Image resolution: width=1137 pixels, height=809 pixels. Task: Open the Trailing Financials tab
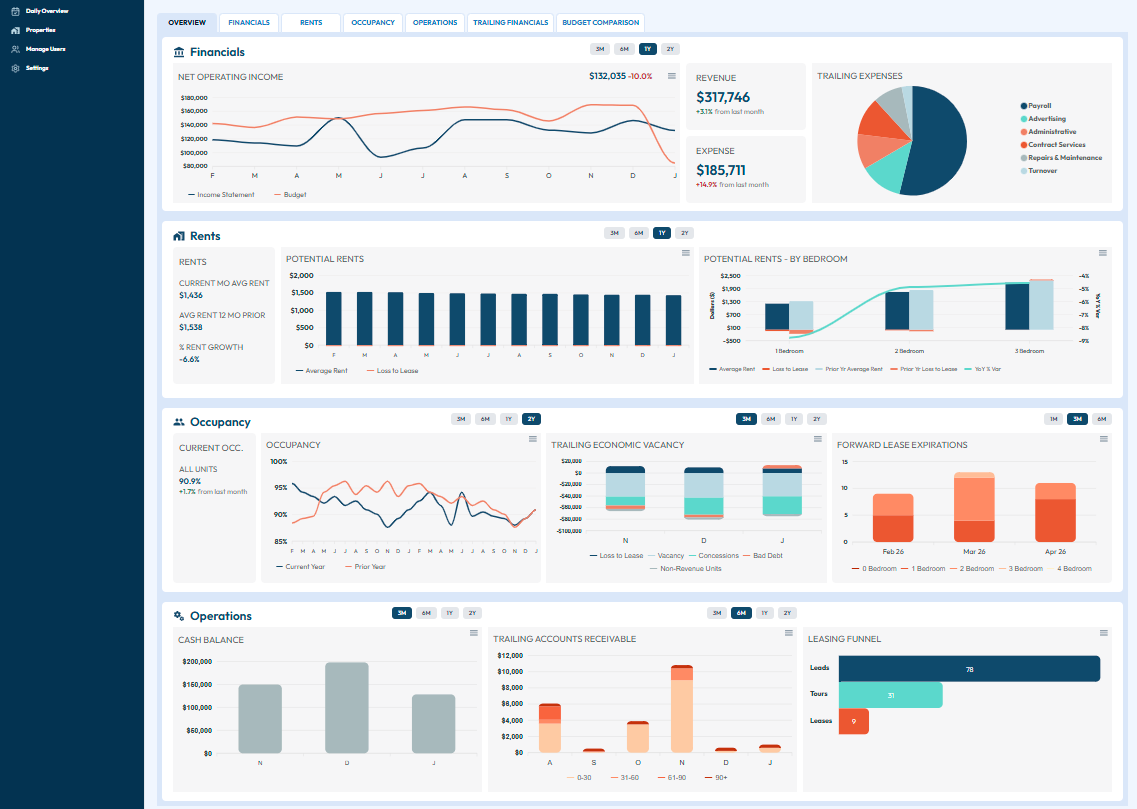pyautogui.click(x=510, y=22)
